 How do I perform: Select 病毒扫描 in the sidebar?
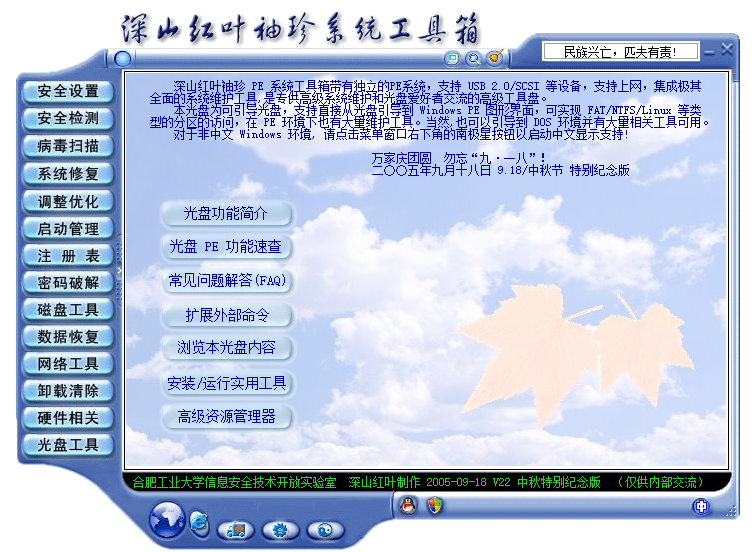coord(68,146)
